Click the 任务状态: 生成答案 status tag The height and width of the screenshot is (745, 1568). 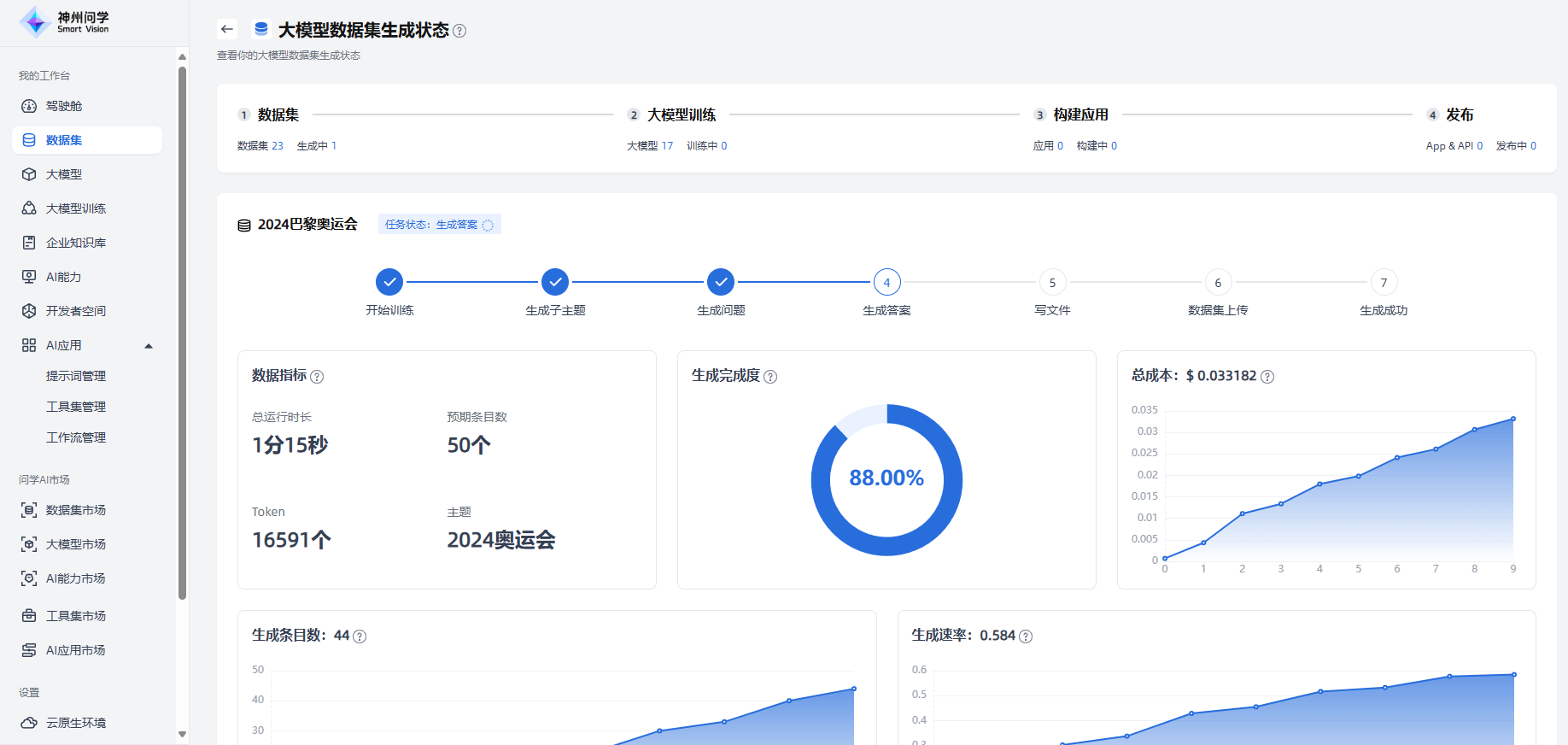pyautogui.click(x=440, y=225)
